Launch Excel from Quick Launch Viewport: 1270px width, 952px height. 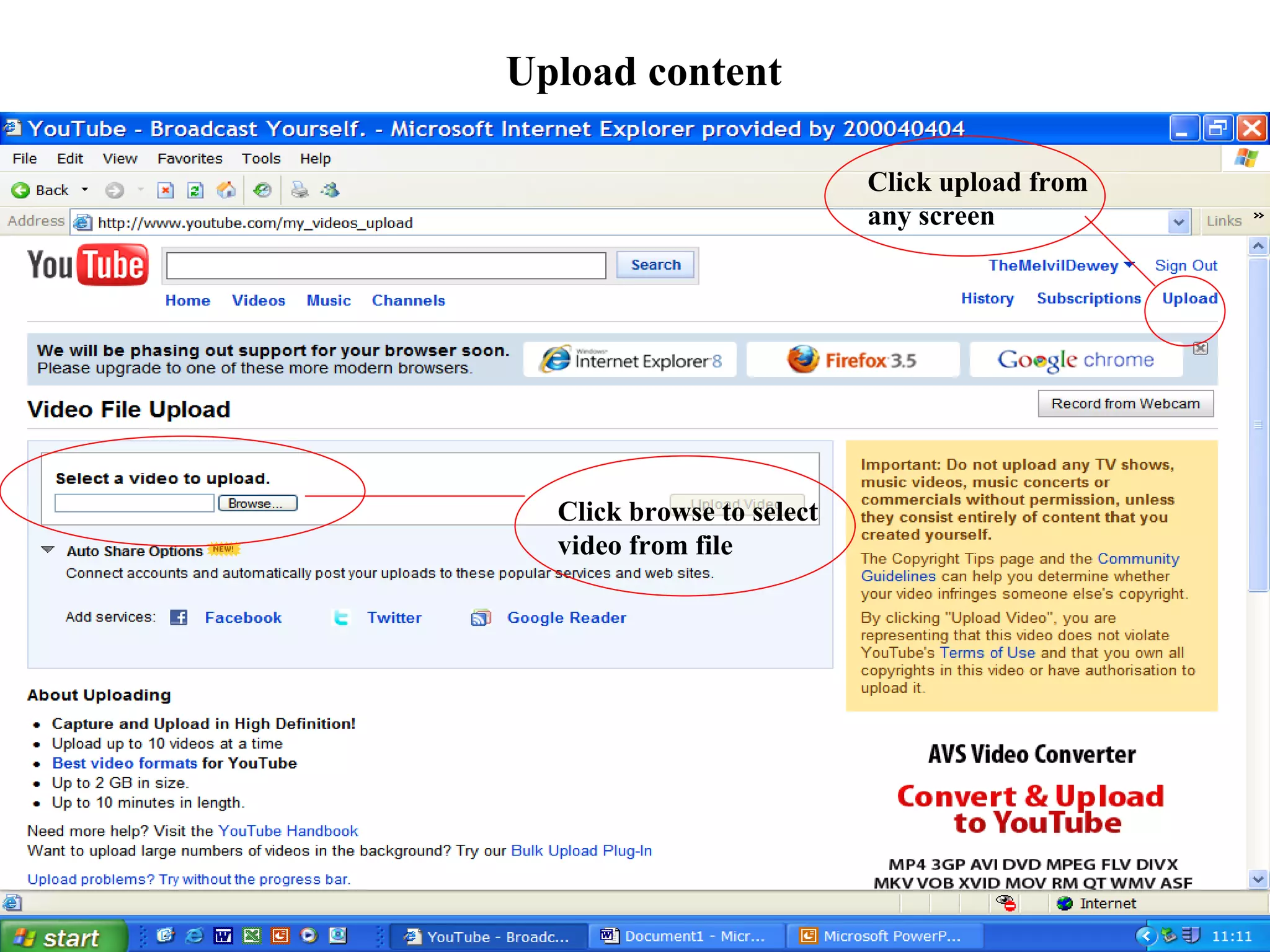pos(252,936)
